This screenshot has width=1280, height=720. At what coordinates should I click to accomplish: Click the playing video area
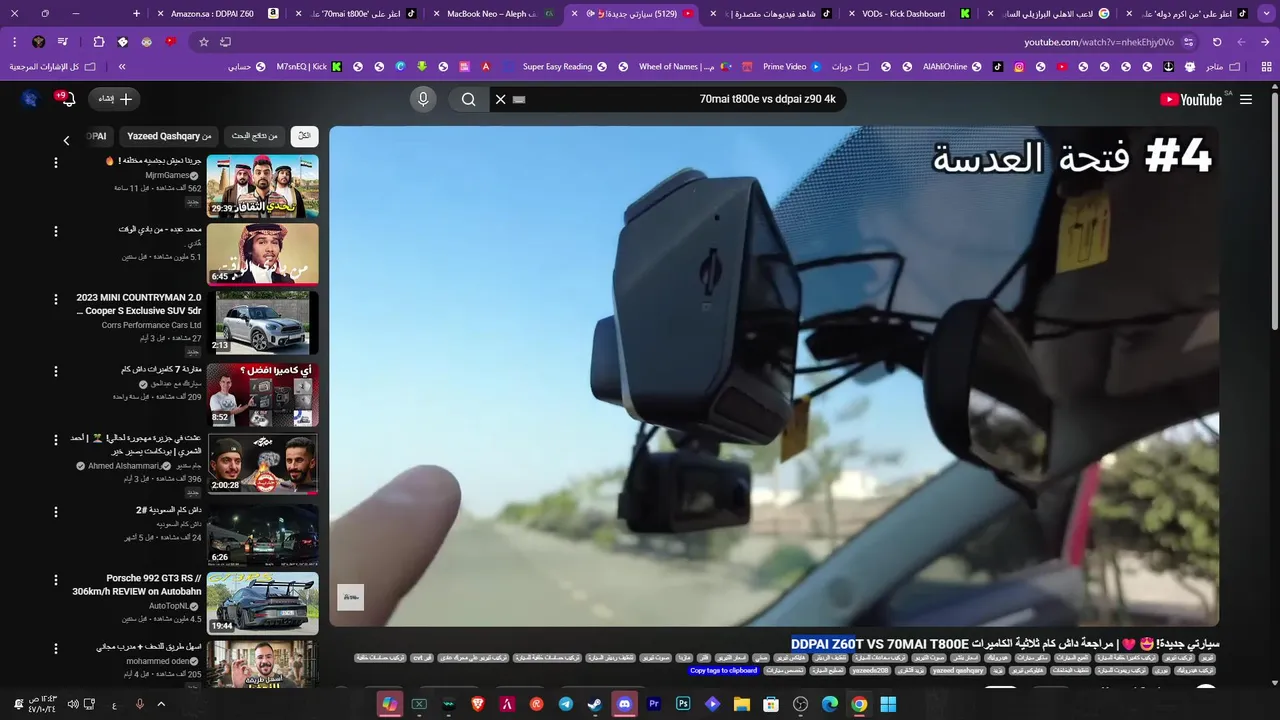click(x=774, y=376)
